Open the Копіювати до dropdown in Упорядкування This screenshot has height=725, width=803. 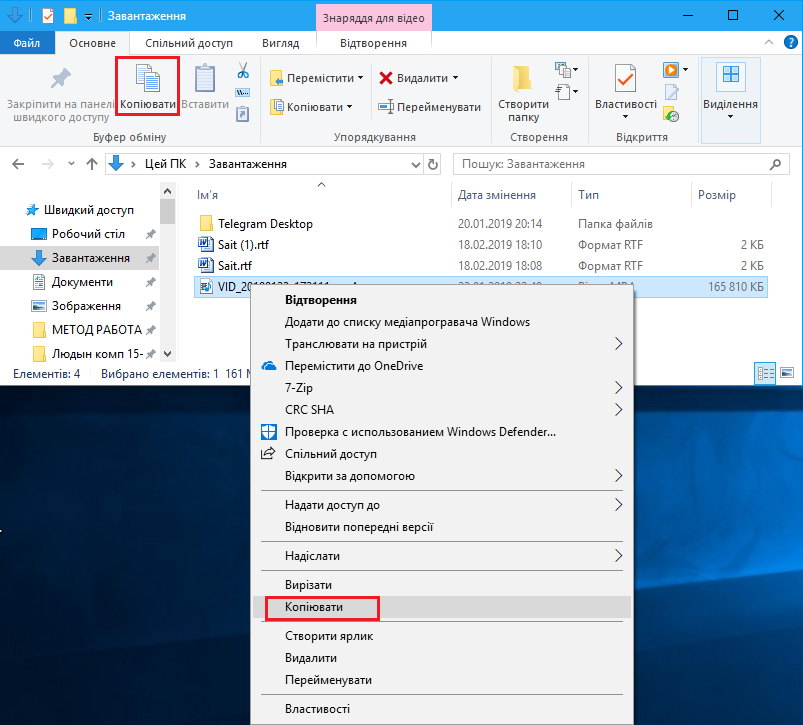click(311, 107)
